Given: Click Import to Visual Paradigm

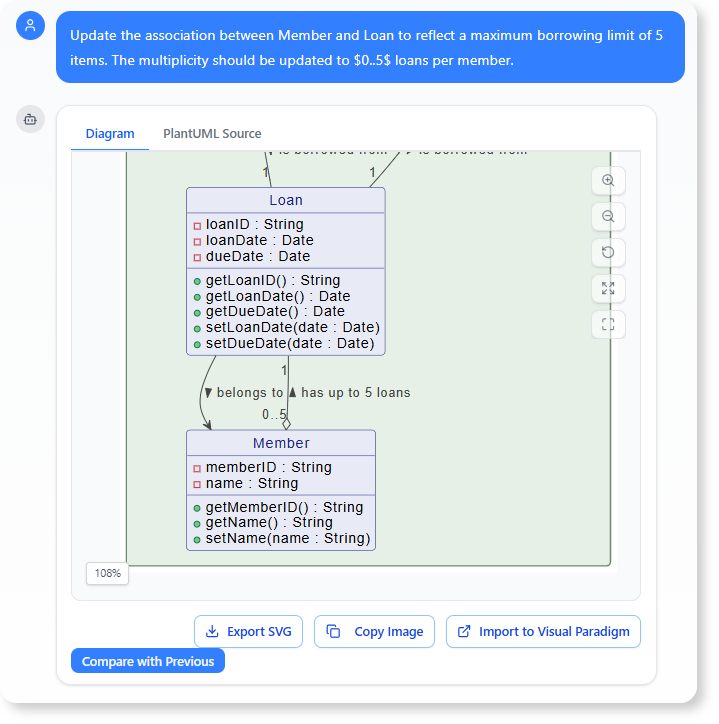Looking at the screenshot, I should coord(543,632).
